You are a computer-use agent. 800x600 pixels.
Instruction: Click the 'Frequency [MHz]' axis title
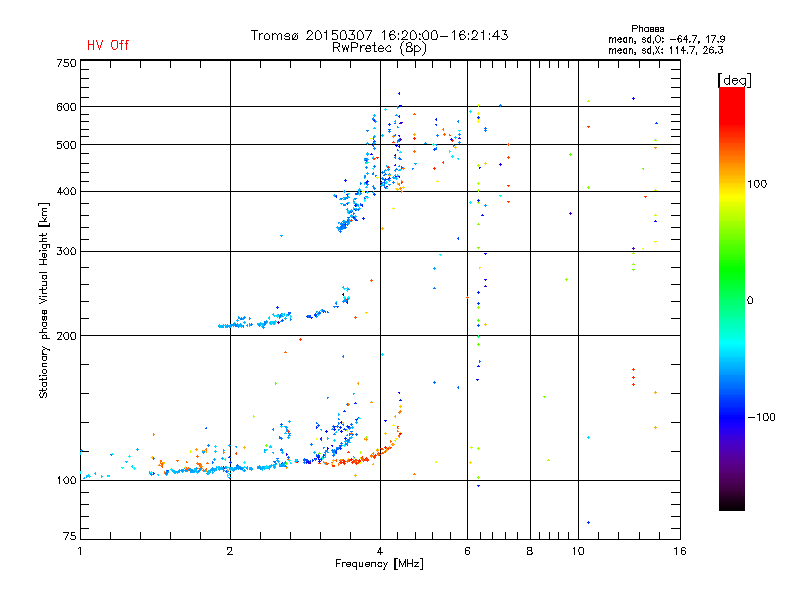coord(379,564)
